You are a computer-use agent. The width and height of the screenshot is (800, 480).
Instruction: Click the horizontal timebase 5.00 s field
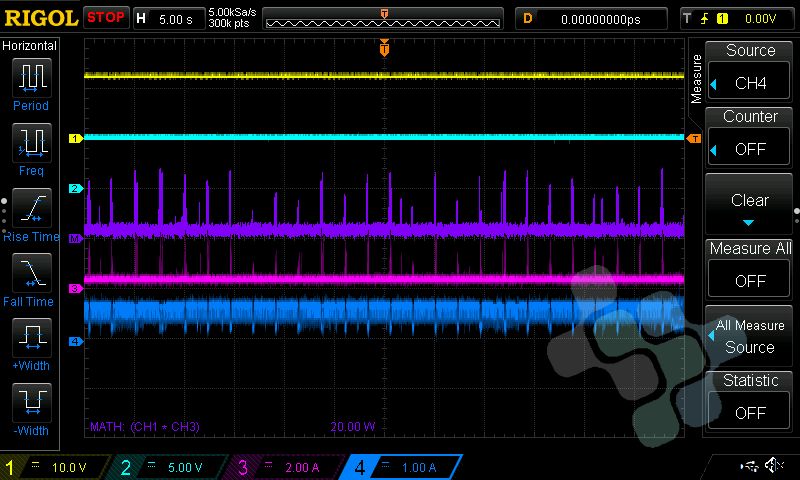168,18
